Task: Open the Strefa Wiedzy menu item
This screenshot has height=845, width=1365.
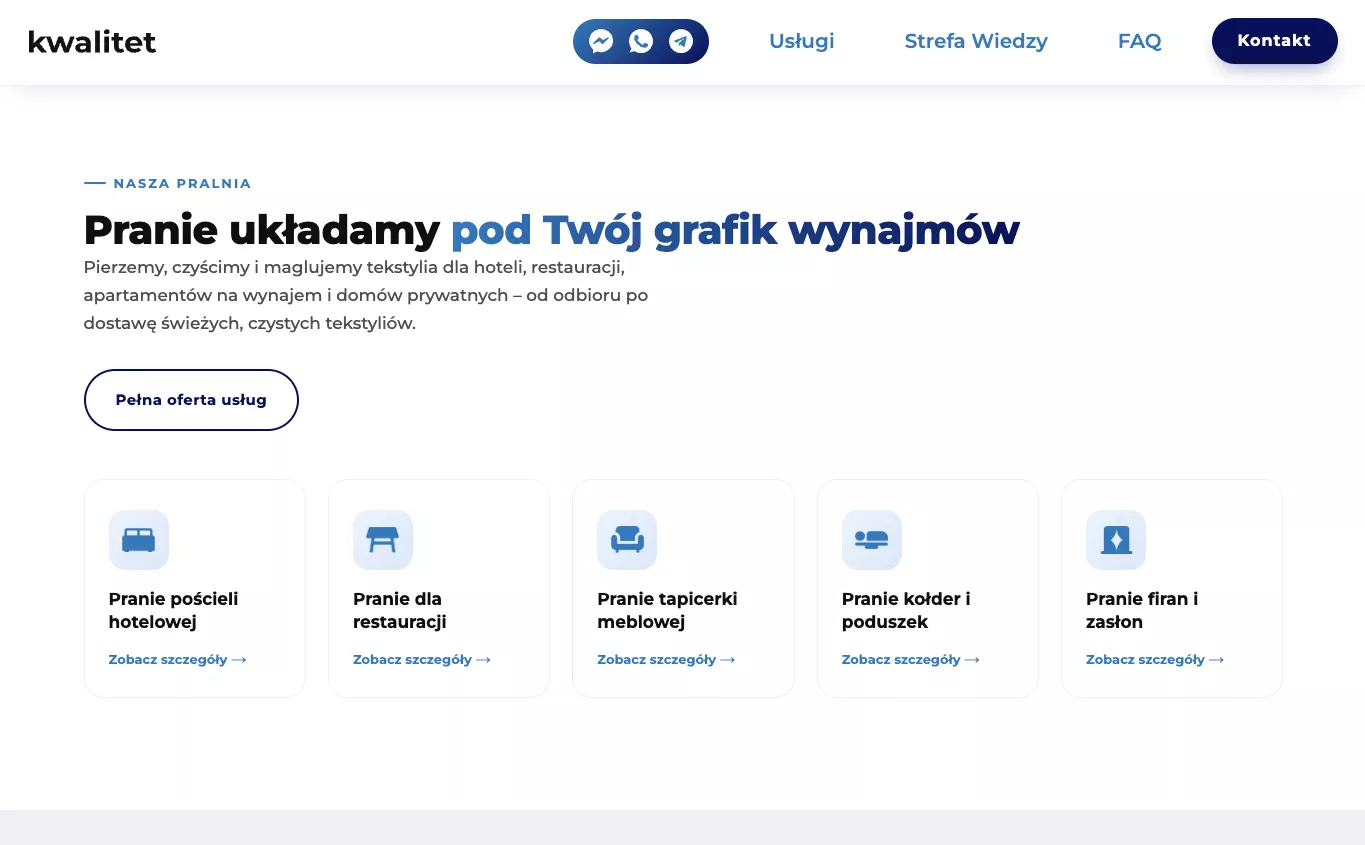Action: click(976, 41)
